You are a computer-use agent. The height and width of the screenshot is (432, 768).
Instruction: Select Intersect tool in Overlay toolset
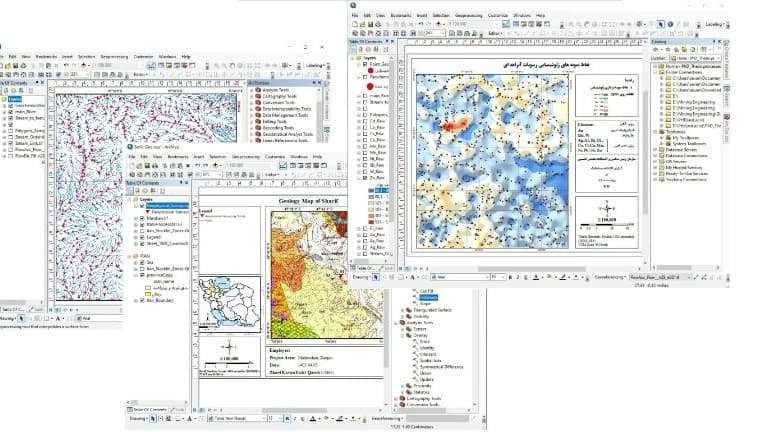(428, 354)
